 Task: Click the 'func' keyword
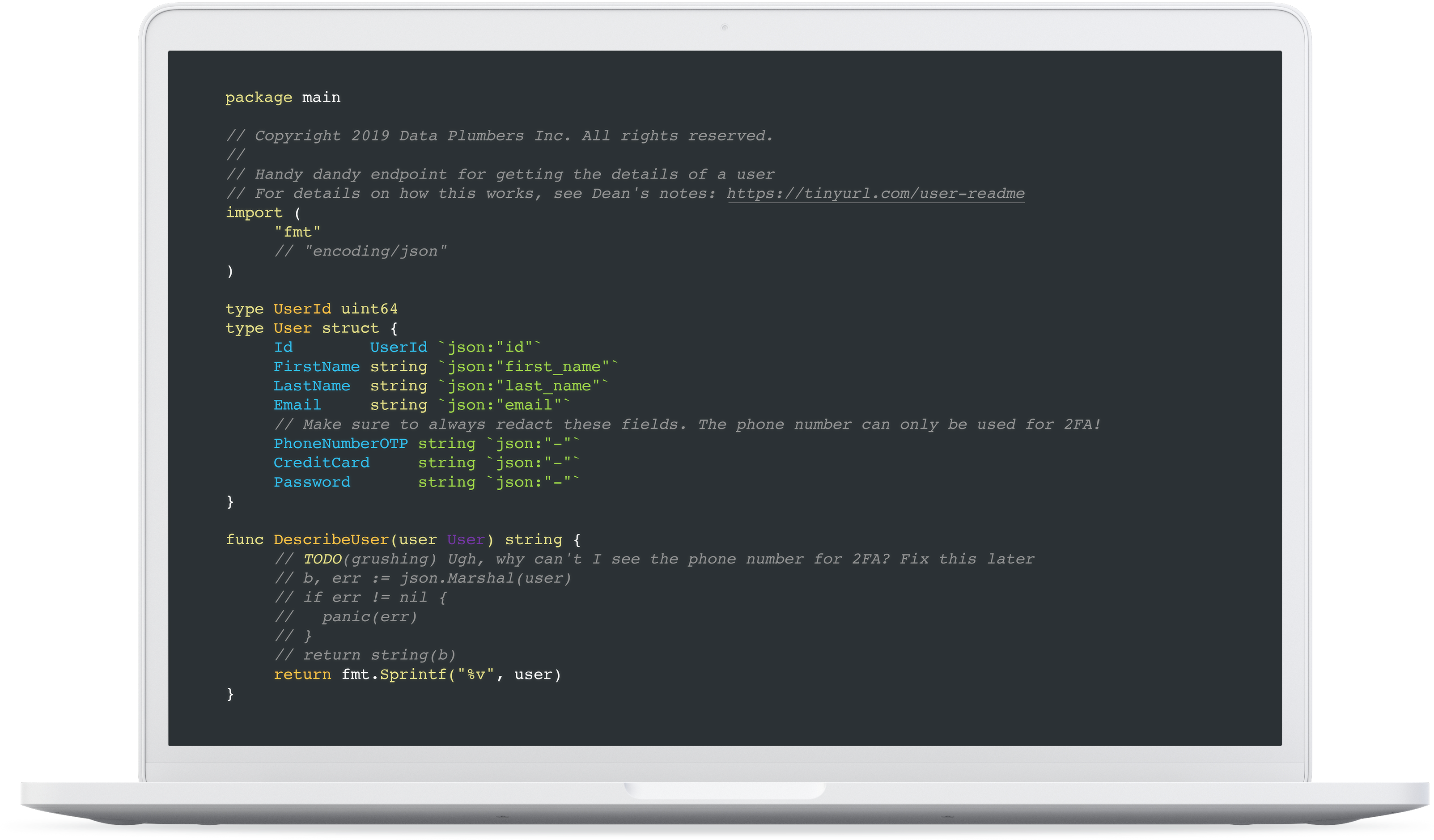point(245,539)
